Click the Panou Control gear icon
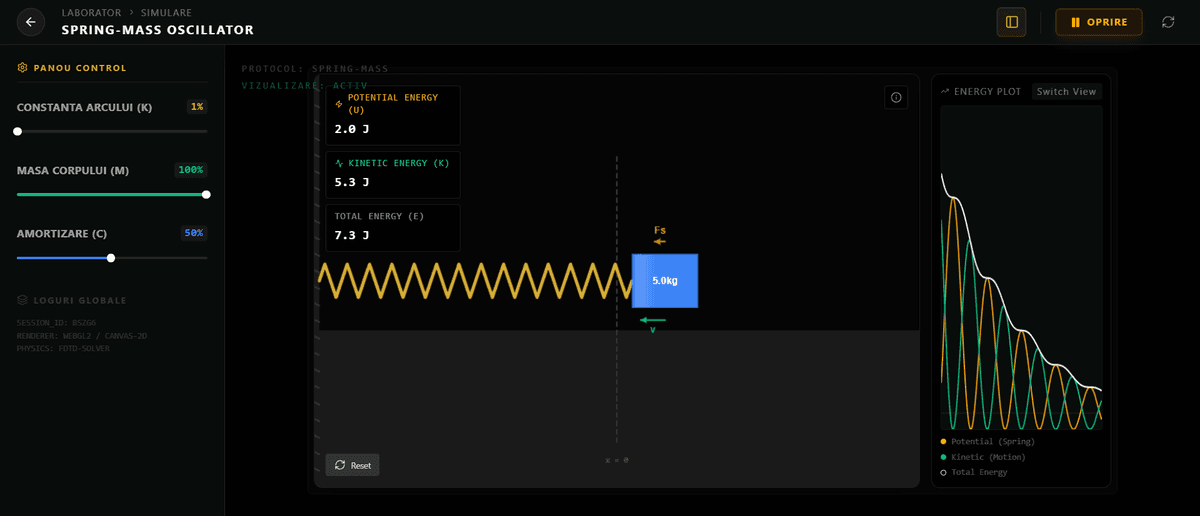The image size is (1200, 516). coord(23,68)
